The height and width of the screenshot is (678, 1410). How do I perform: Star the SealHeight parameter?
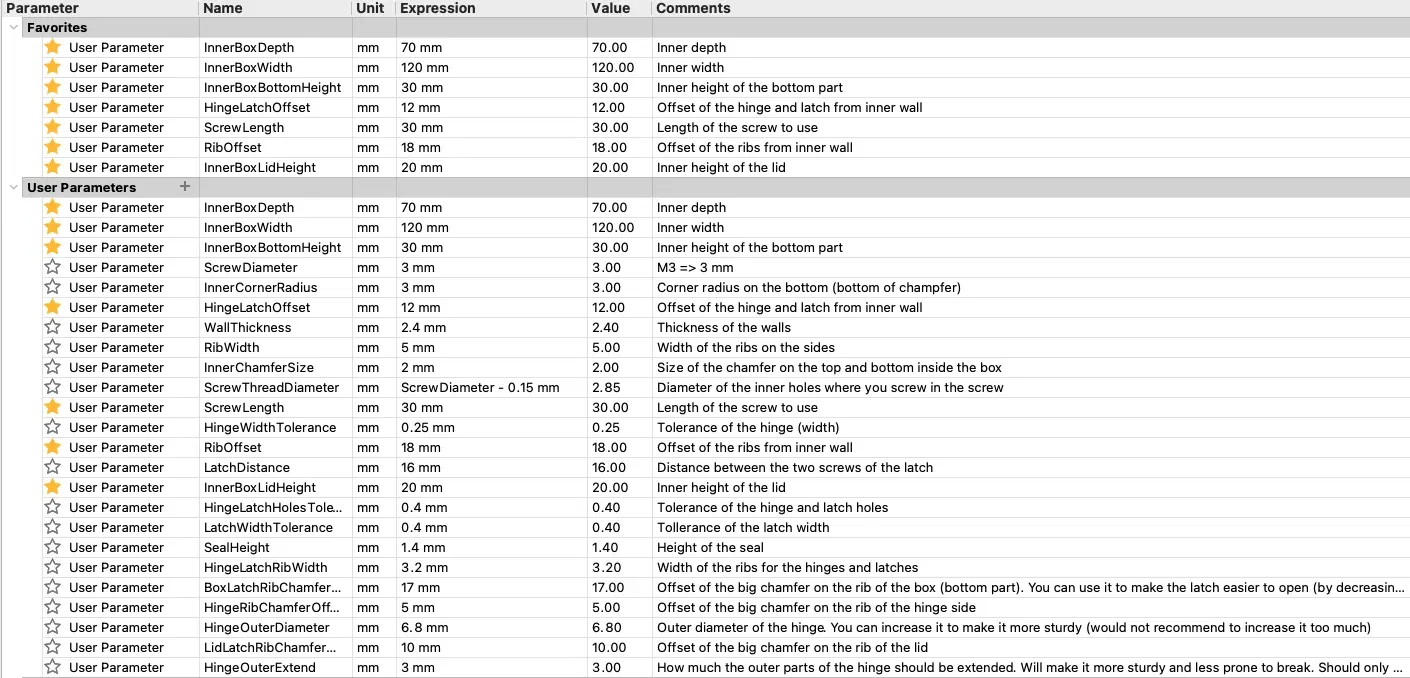[x=53, y=547]
